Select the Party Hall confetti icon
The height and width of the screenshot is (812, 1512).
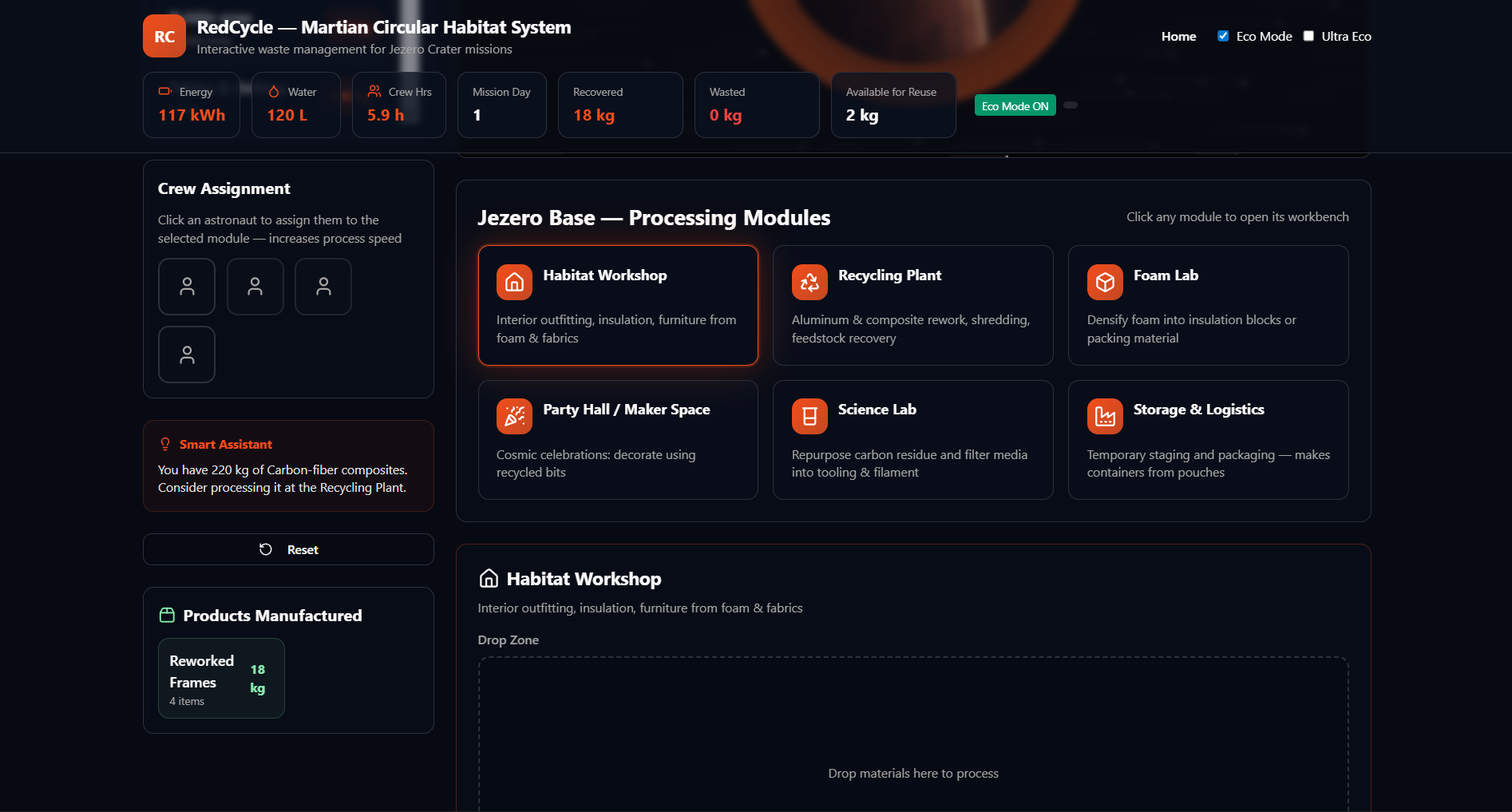coord(514,416)
